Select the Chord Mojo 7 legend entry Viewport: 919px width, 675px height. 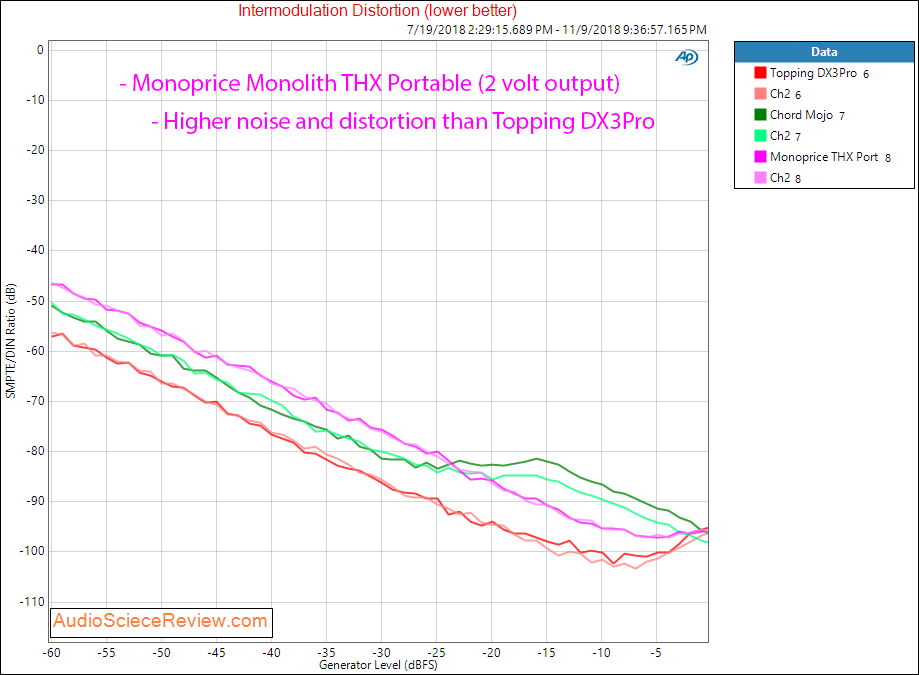(807, 115)
